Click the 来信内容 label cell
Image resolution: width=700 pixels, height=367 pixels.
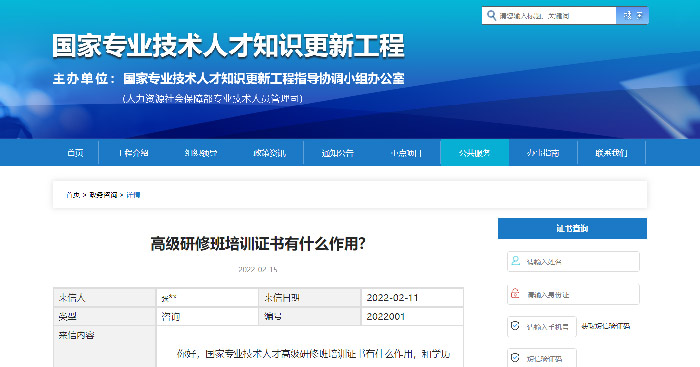click(104, 346)
